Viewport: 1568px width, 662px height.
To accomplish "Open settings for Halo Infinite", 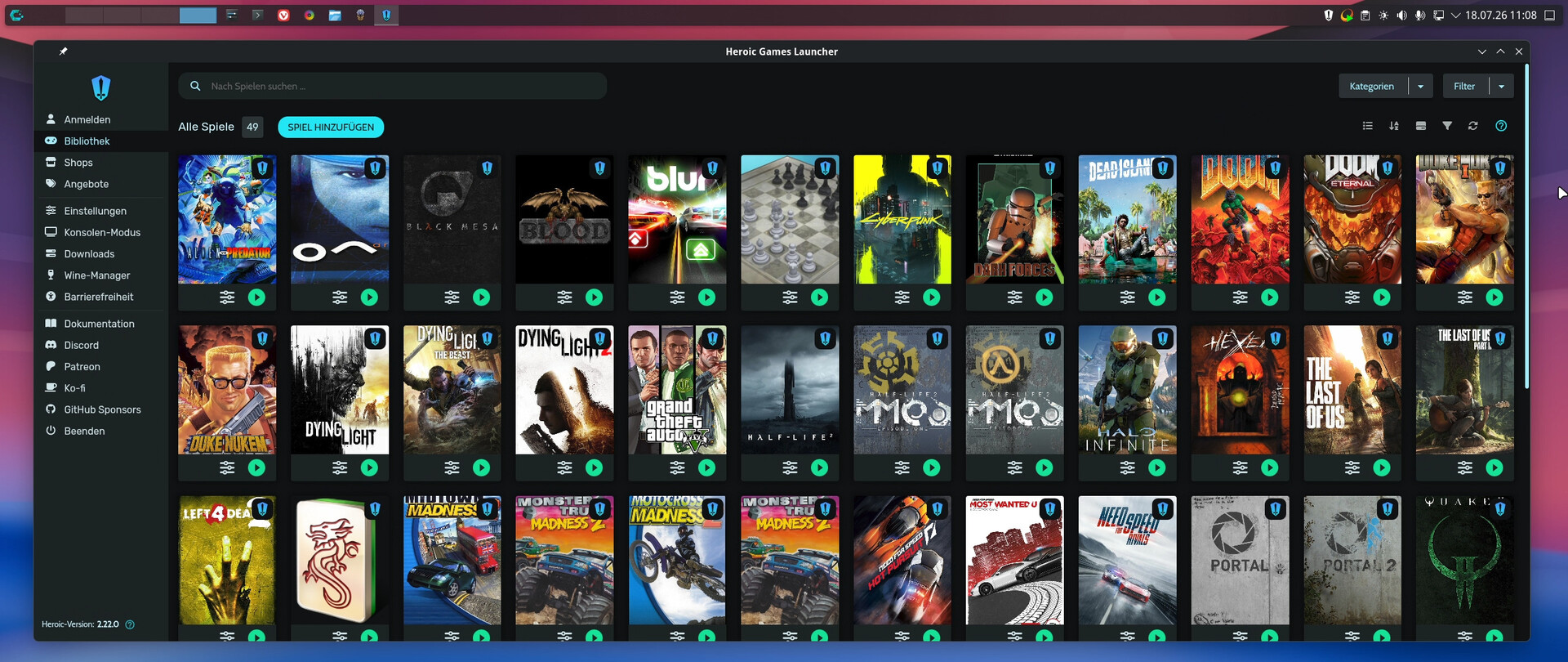I will [x=1128, y=467].
